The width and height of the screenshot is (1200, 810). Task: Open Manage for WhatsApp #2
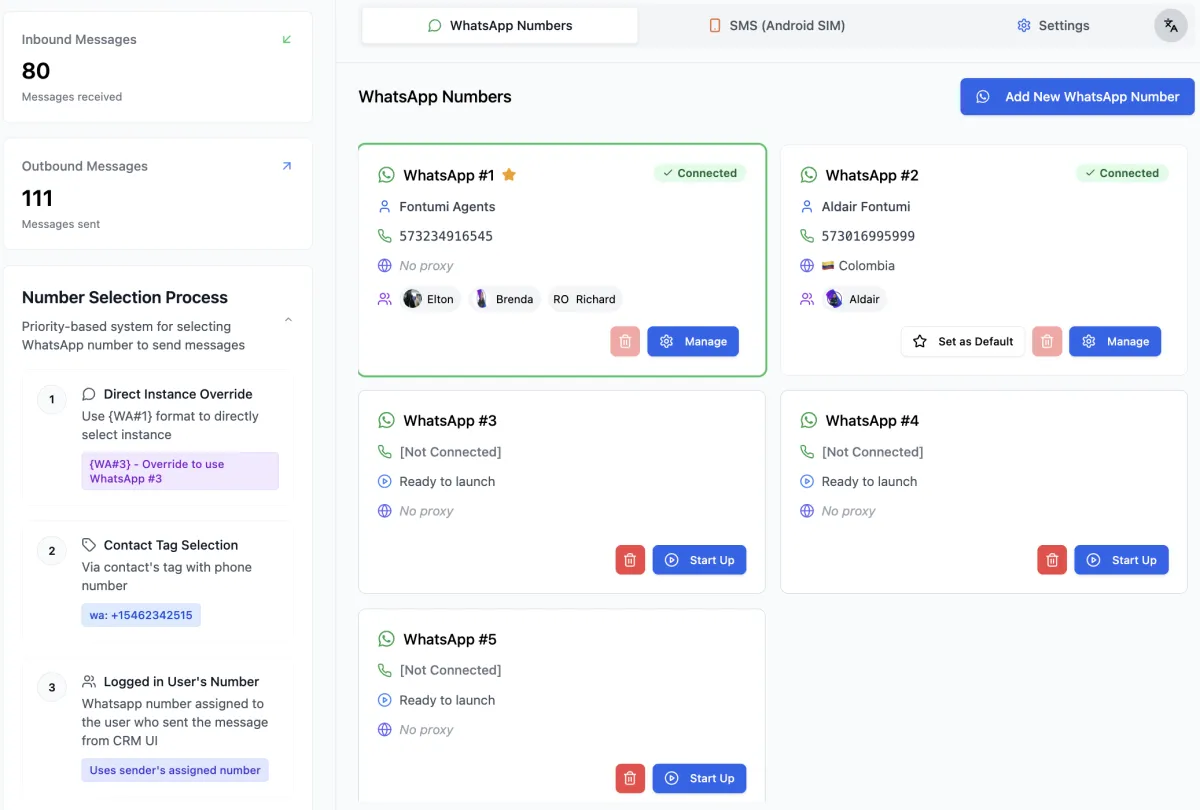(1115, 341)
